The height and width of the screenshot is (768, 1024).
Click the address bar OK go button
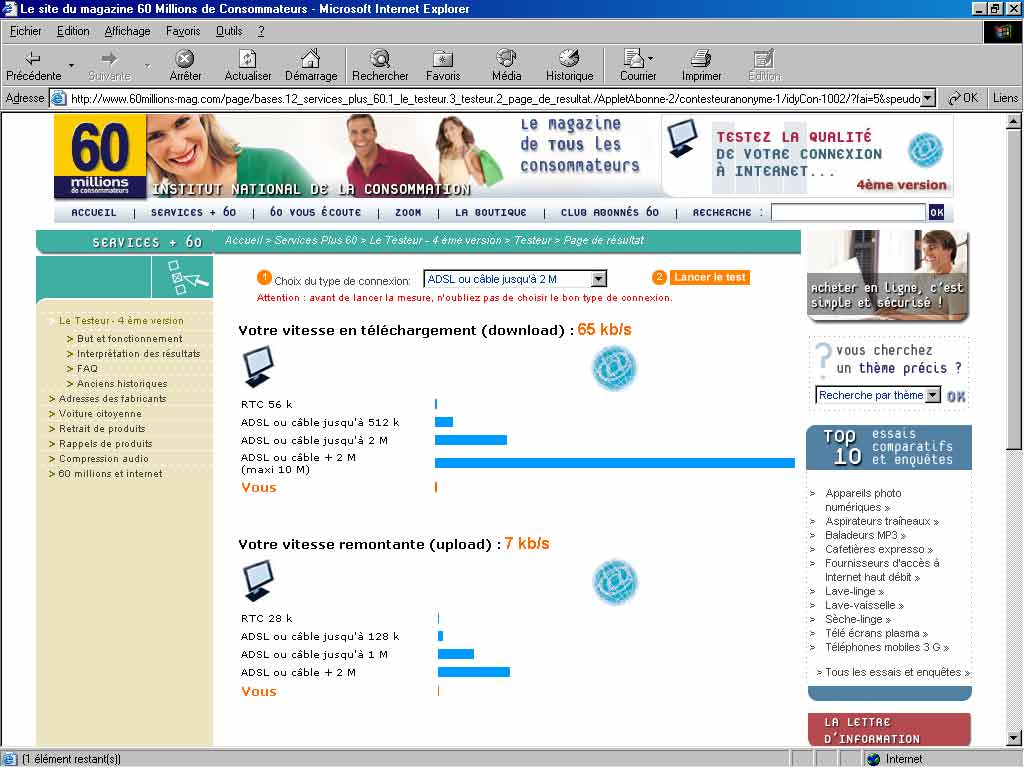(x=963, y=98)
